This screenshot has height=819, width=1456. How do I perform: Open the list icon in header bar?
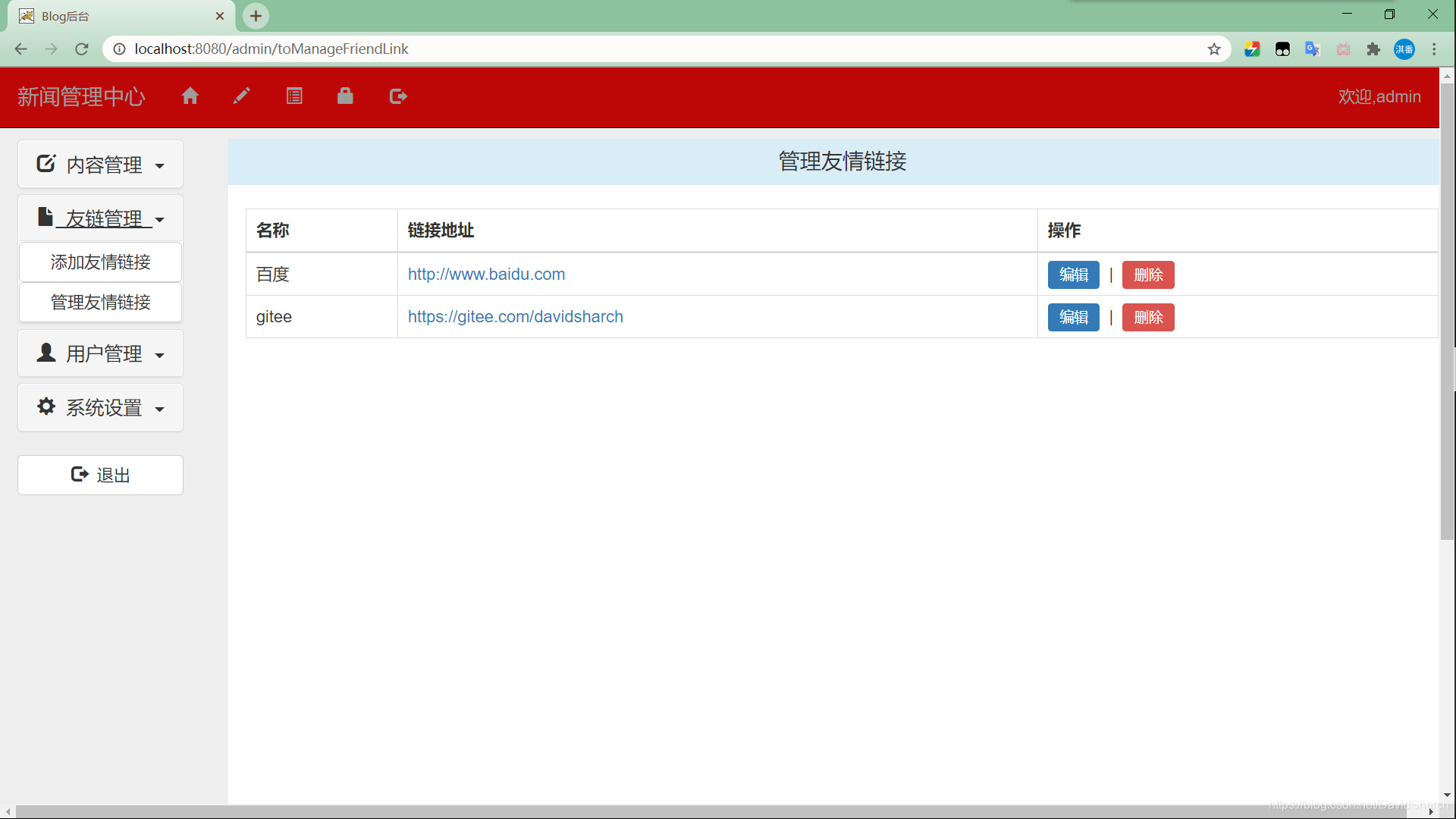[294, 96]
